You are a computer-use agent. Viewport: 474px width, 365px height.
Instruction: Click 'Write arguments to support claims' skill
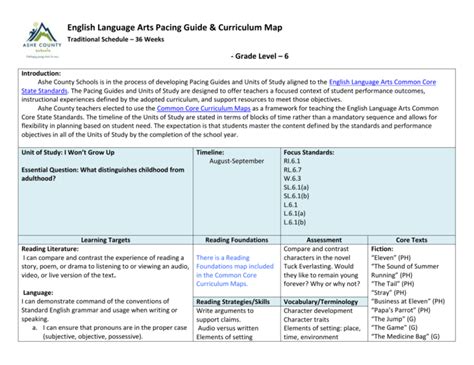coord(225,315)
